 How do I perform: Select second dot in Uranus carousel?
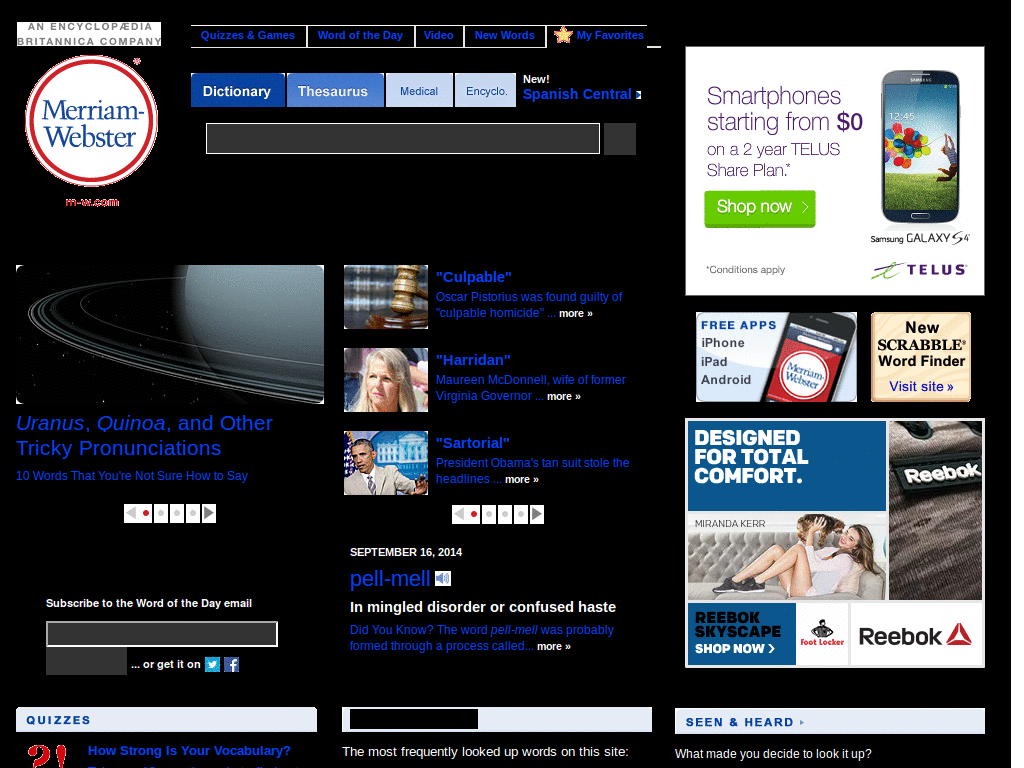pos(161,513)
